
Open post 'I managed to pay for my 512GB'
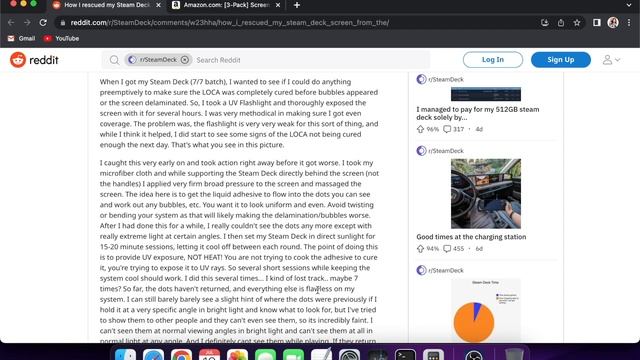(x=478, y=113)
